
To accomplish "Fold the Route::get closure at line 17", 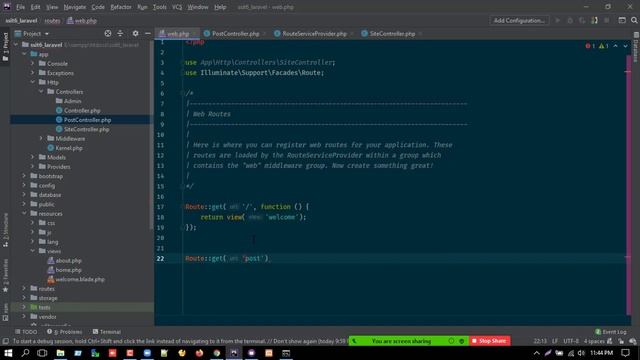I will point(182,207).
